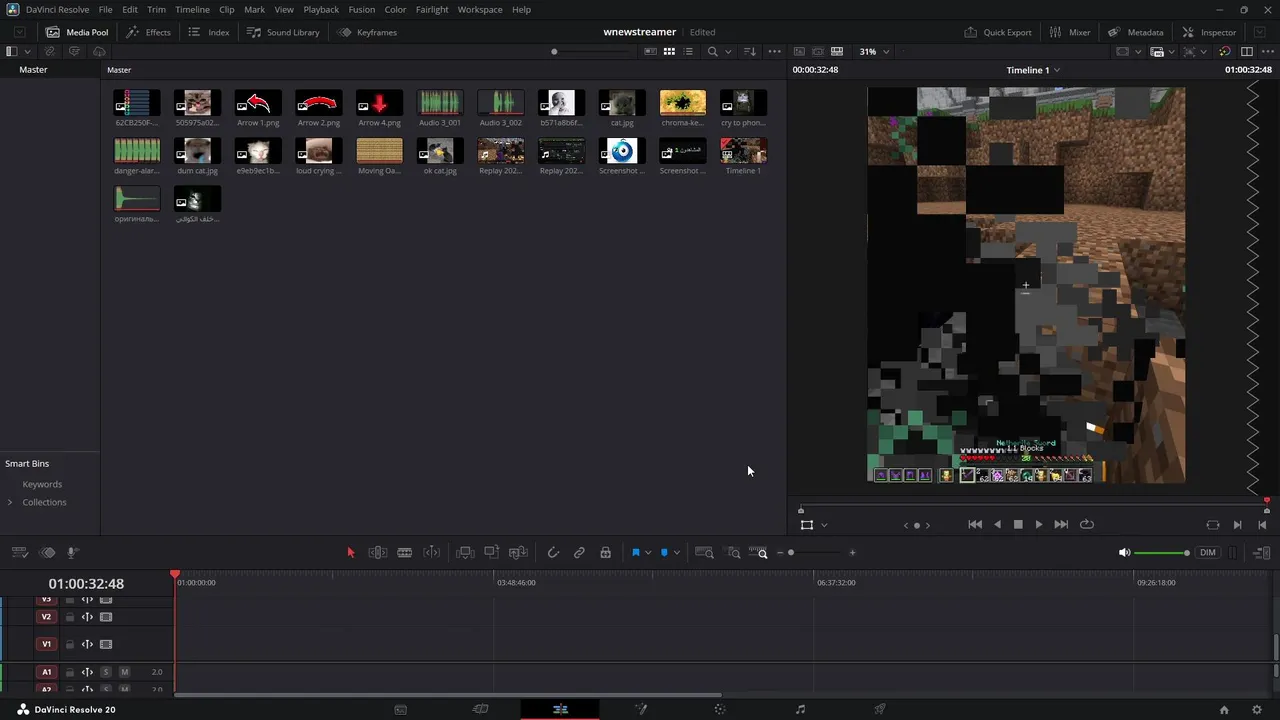
Task: Open the Playback menu
Action: (x=321, y=9)
